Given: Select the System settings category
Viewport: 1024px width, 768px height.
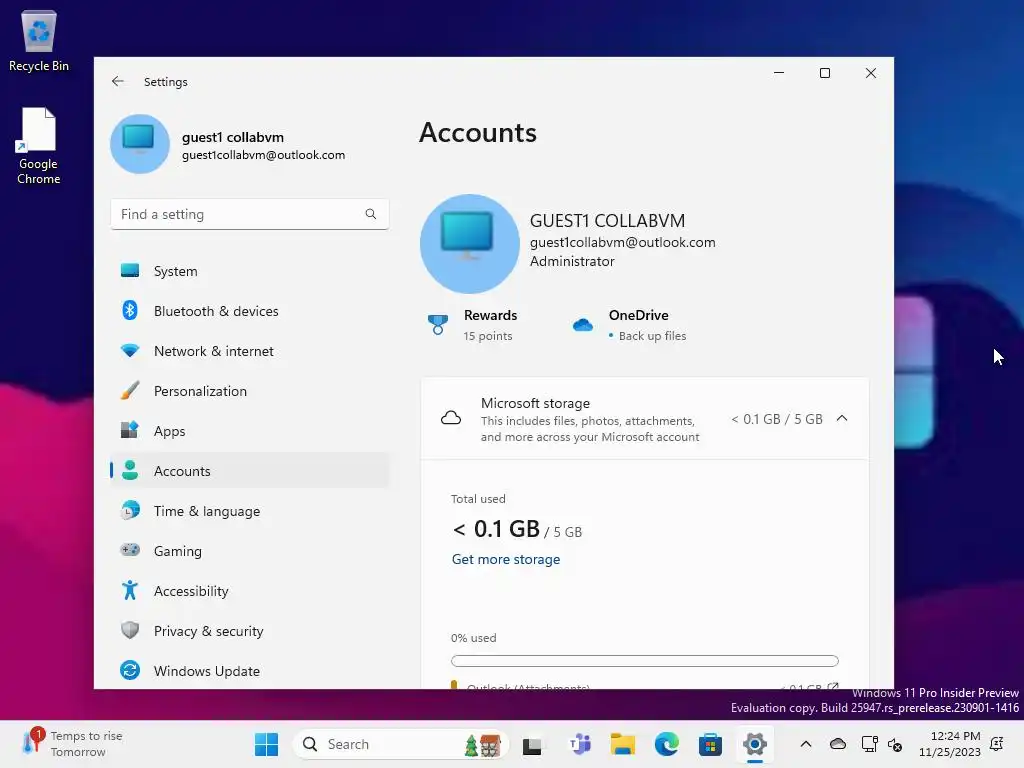Looking at the screenshot, I should pyautogui.click(x=249, y=270).
